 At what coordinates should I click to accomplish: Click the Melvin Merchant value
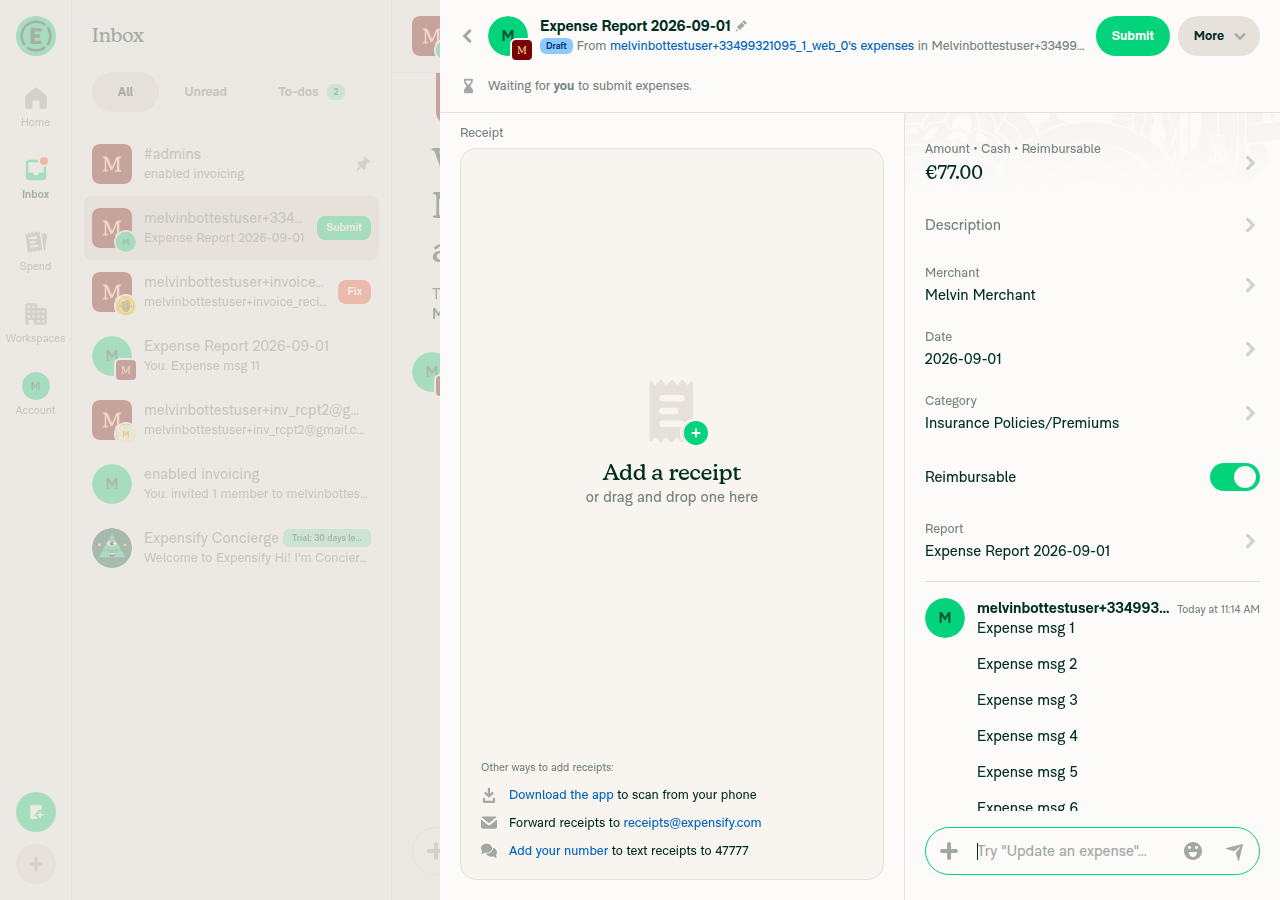[980, 295]
